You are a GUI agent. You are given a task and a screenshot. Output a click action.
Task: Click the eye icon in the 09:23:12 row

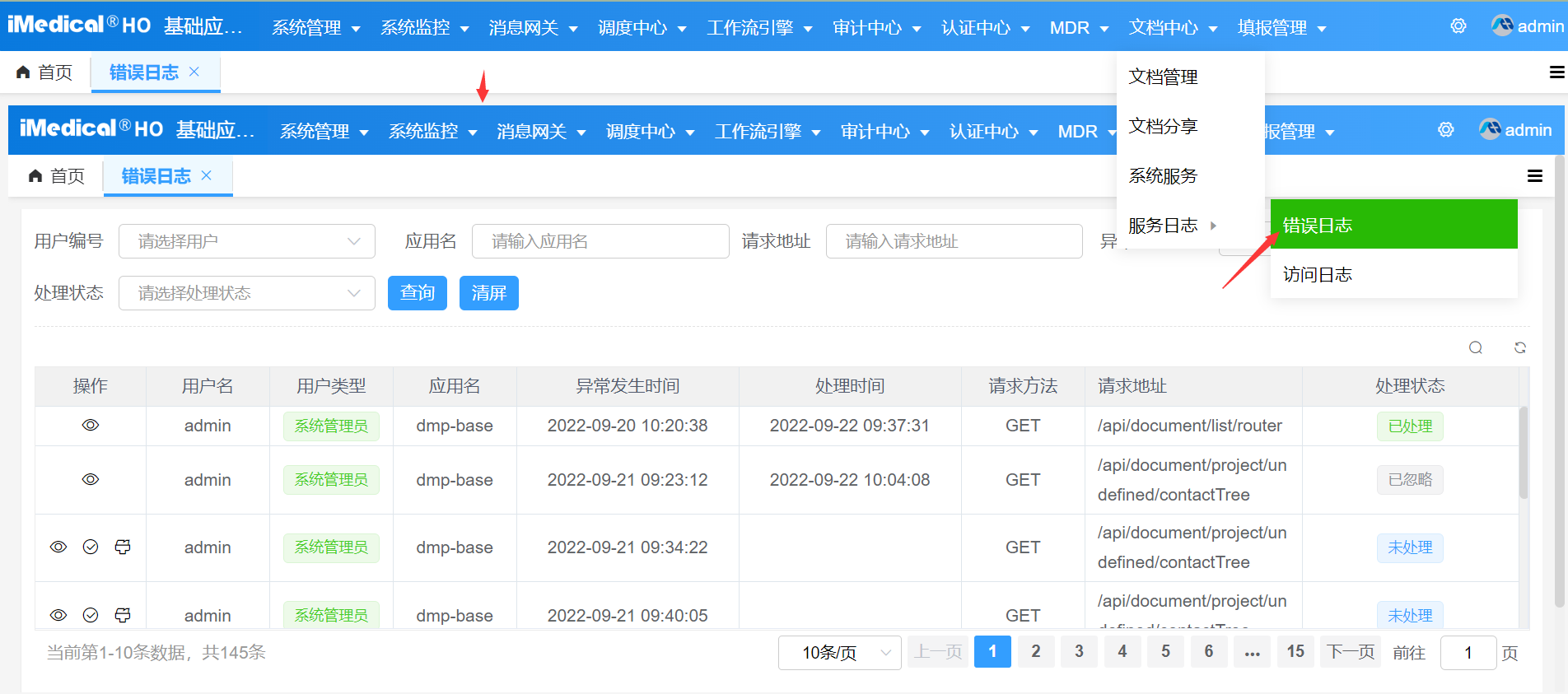[x=91, y=480]
